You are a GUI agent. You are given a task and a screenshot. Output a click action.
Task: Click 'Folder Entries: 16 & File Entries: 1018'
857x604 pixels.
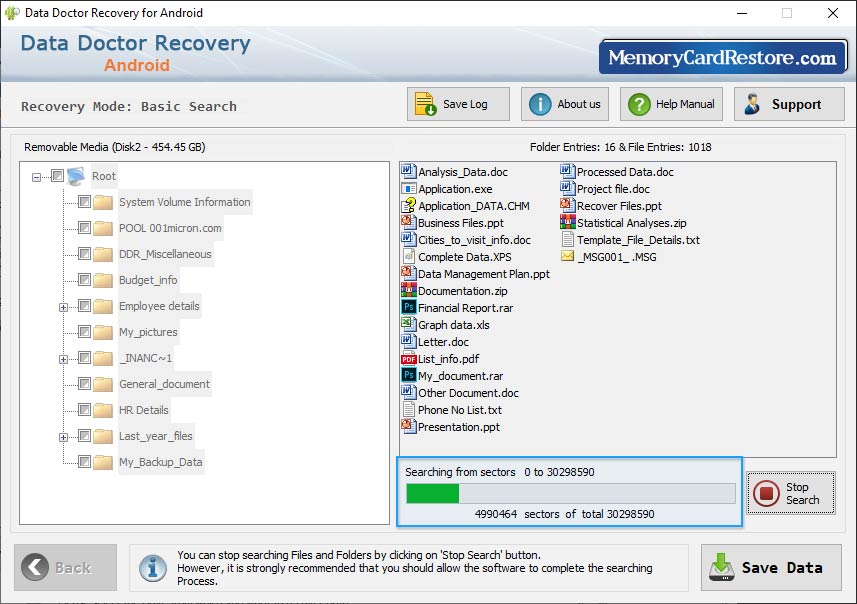tap(620, 147)
